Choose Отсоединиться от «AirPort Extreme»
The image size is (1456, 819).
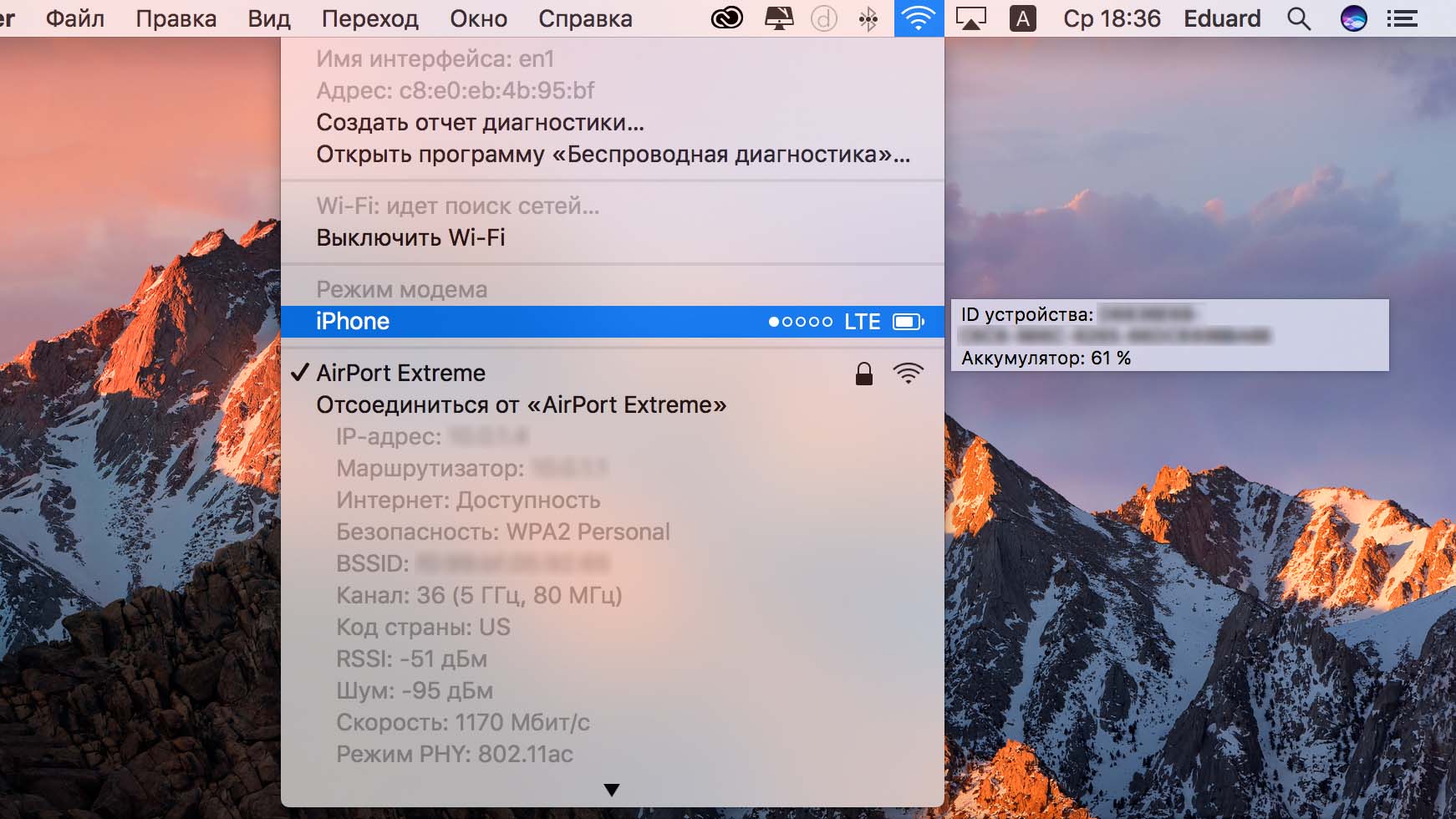[x=613, y=405]
